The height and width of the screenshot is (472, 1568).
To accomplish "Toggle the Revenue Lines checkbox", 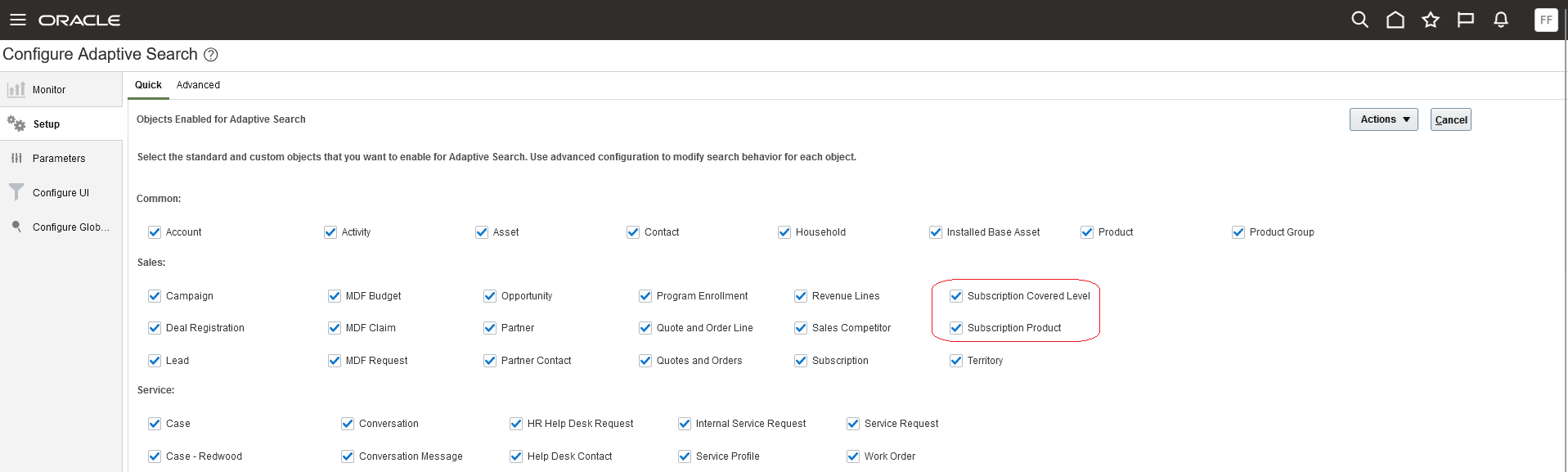I will 801,296.
